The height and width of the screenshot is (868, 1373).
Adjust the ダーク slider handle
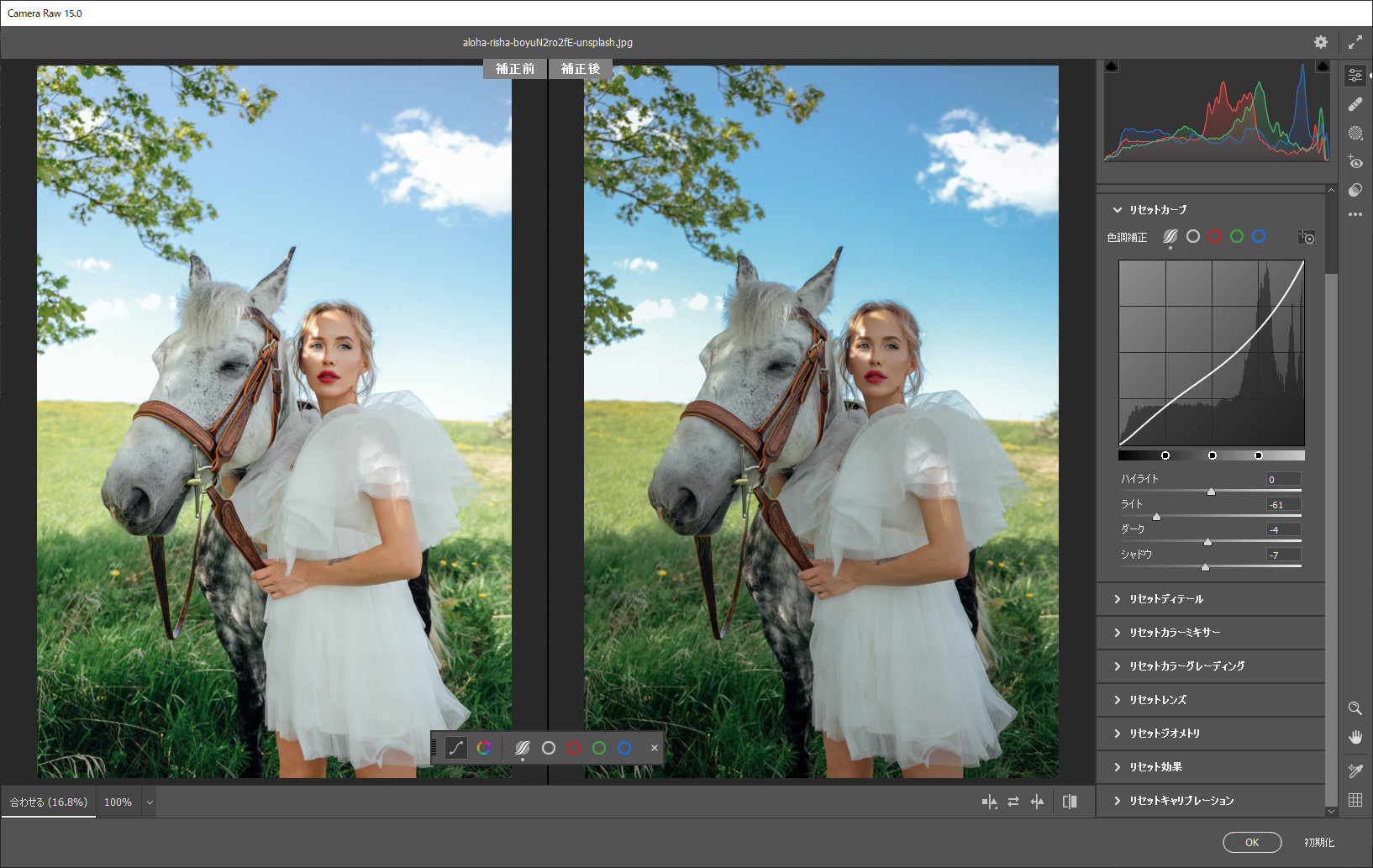pyautogui.click(x=1207, y=542)
